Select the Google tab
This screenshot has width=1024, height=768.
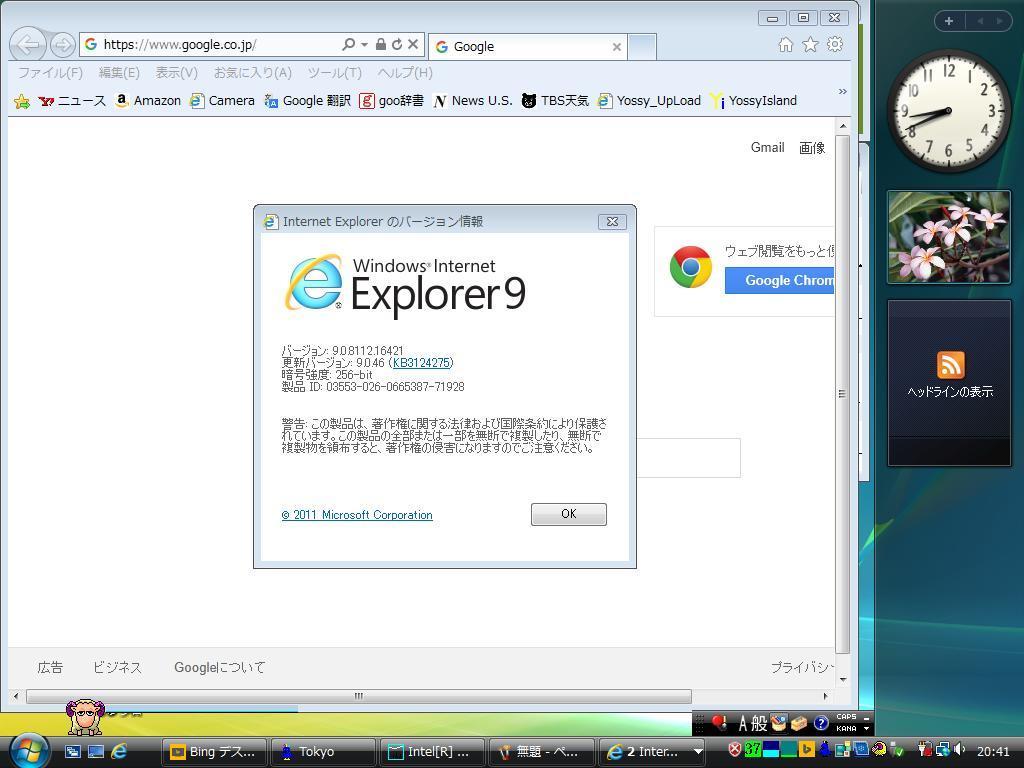coord(528,47)
